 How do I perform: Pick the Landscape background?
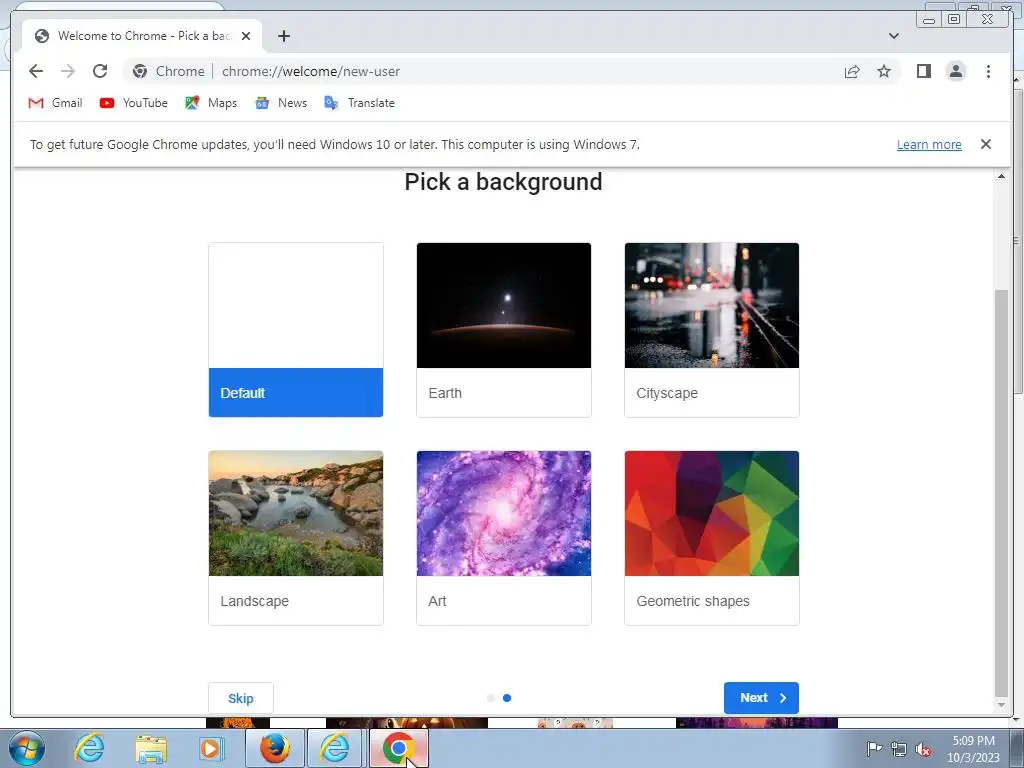click(x=296, y=537)
